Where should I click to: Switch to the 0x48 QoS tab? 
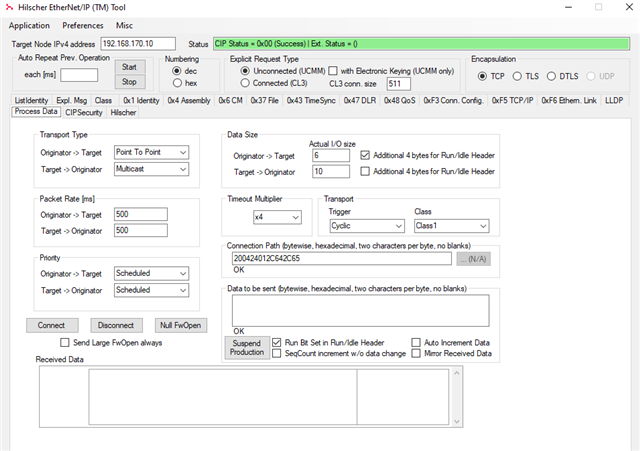point(400,100)
